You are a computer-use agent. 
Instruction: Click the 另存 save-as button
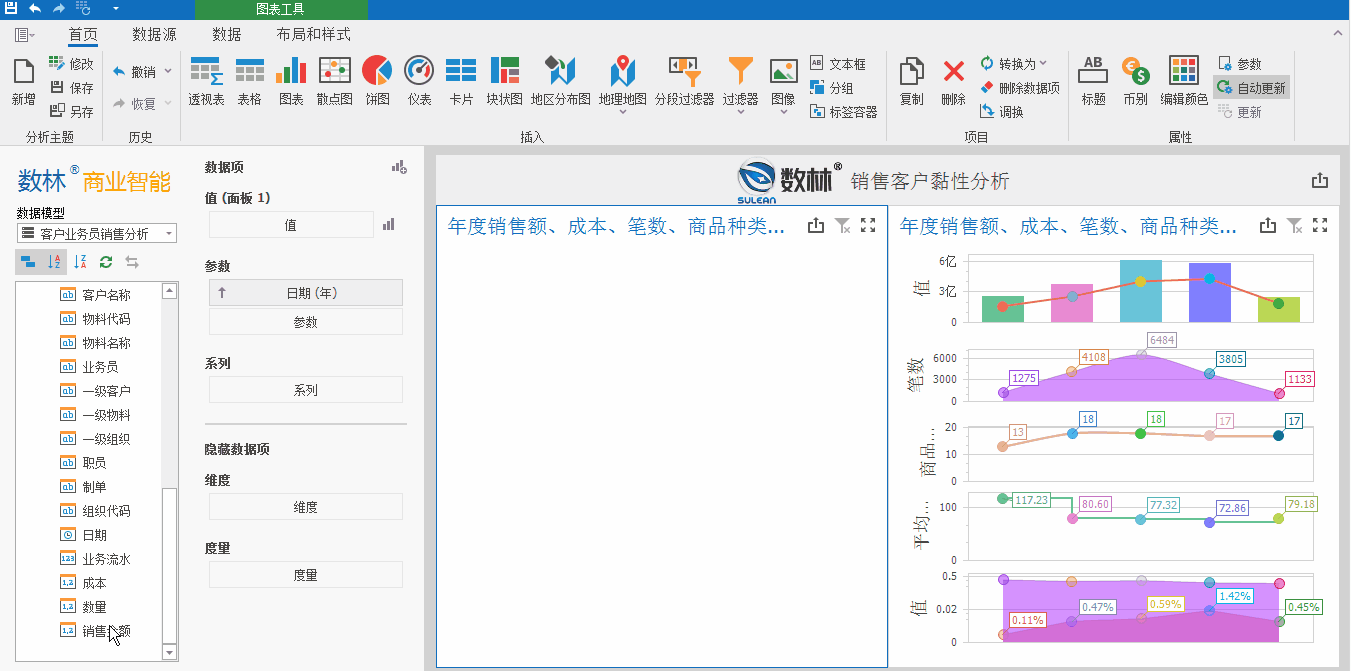(x=71, y=112)
